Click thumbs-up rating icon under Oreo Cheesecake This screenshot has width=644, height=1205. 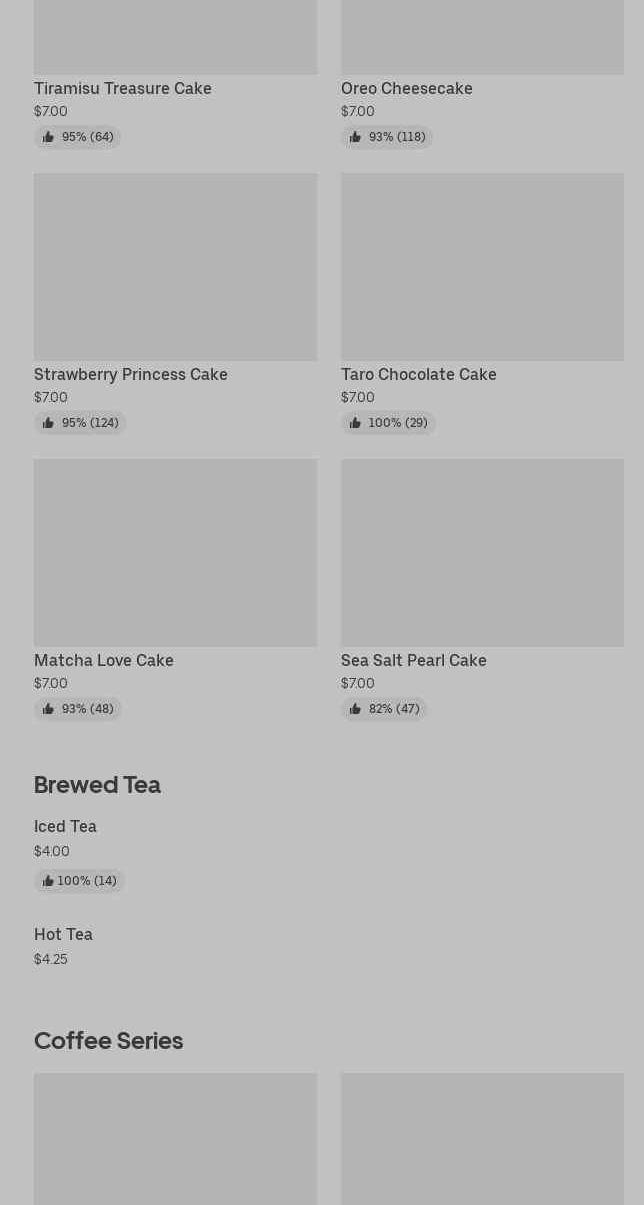355,137
